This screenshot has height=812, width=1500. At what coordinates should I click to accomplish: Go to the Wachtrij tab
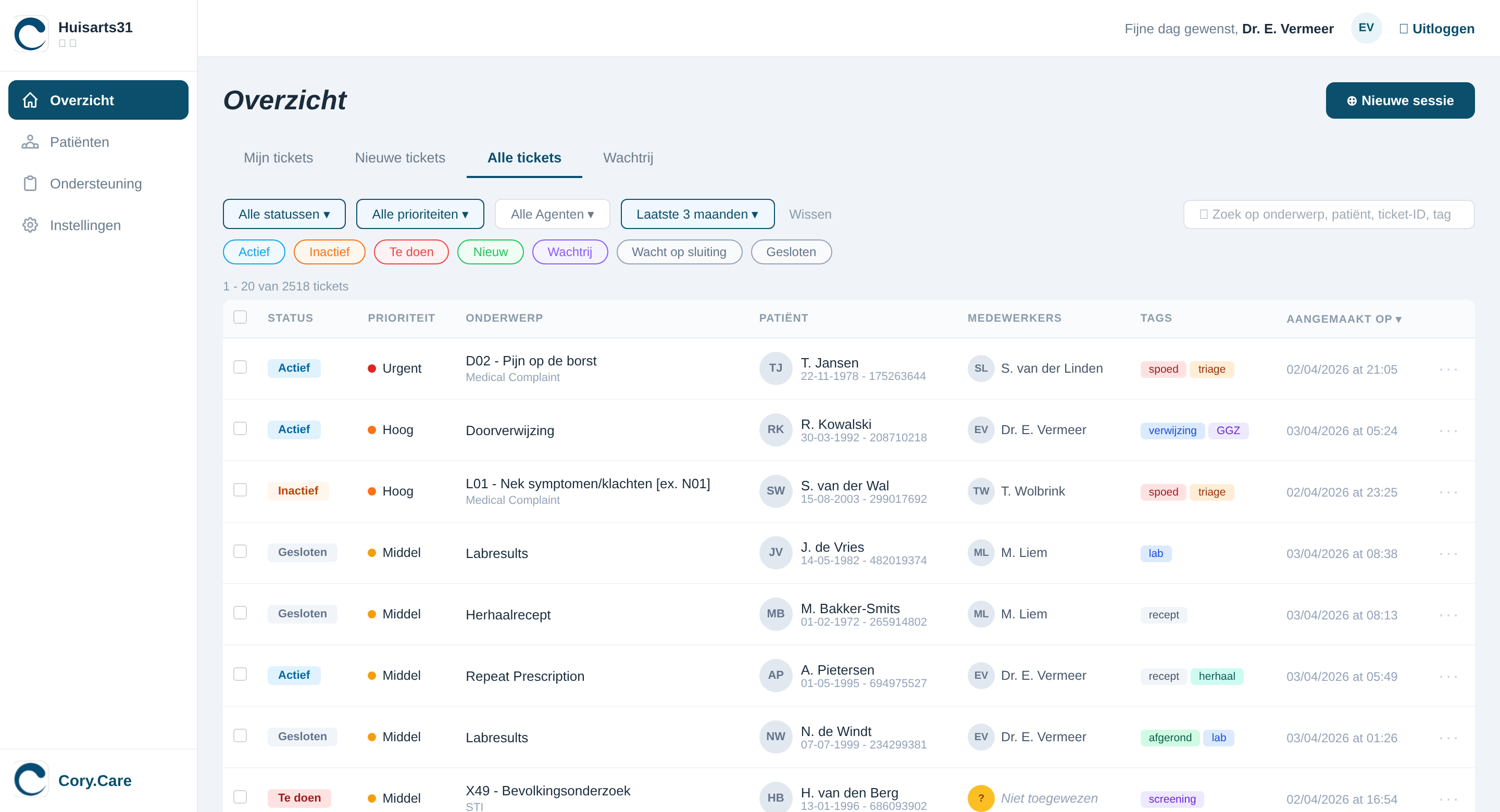coord(628,158)
